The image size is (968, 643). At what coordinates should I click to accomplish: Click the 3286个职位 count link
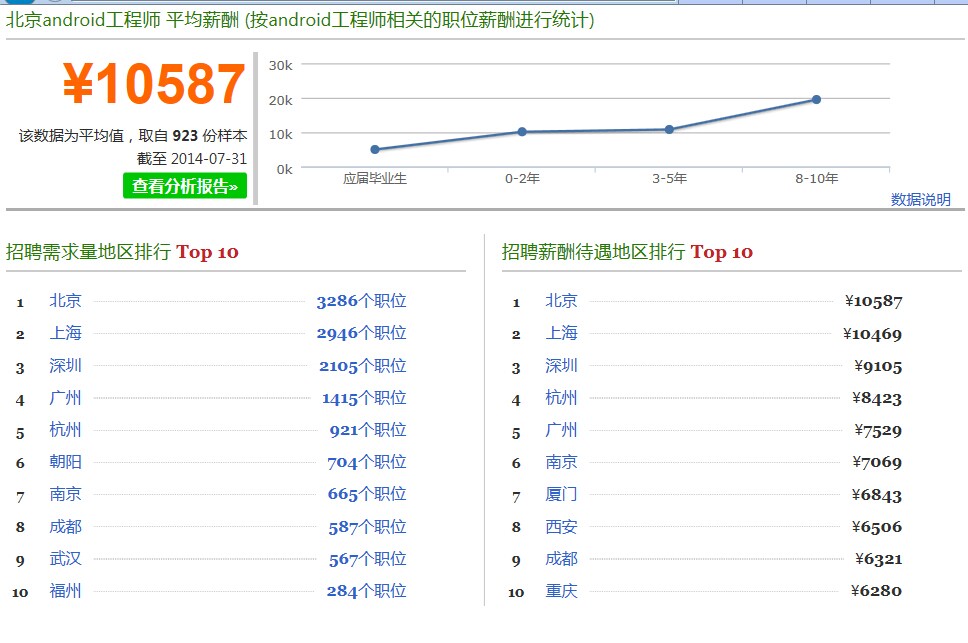[361, 301]
